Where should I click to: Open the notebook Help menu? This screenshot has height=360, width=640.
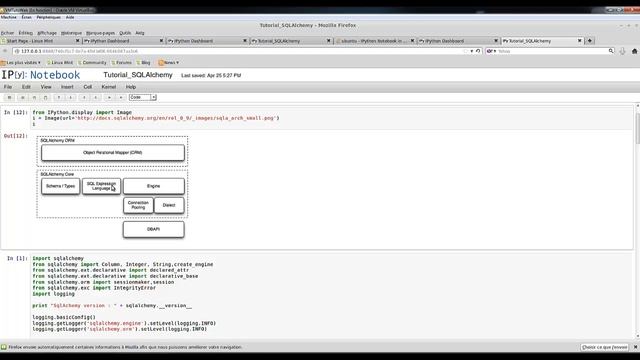131,87
